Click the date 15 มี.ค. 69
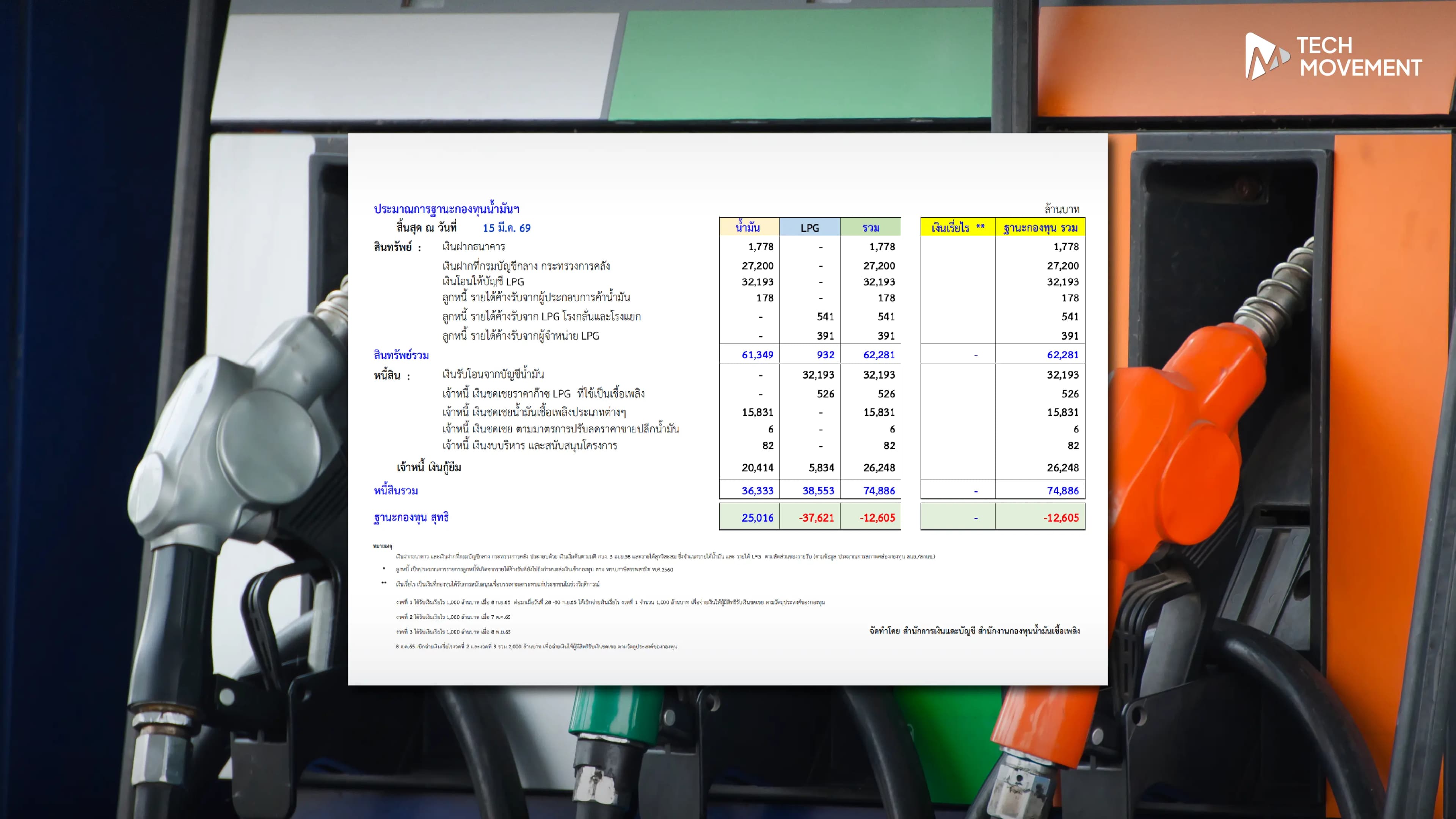 point(507,228)
